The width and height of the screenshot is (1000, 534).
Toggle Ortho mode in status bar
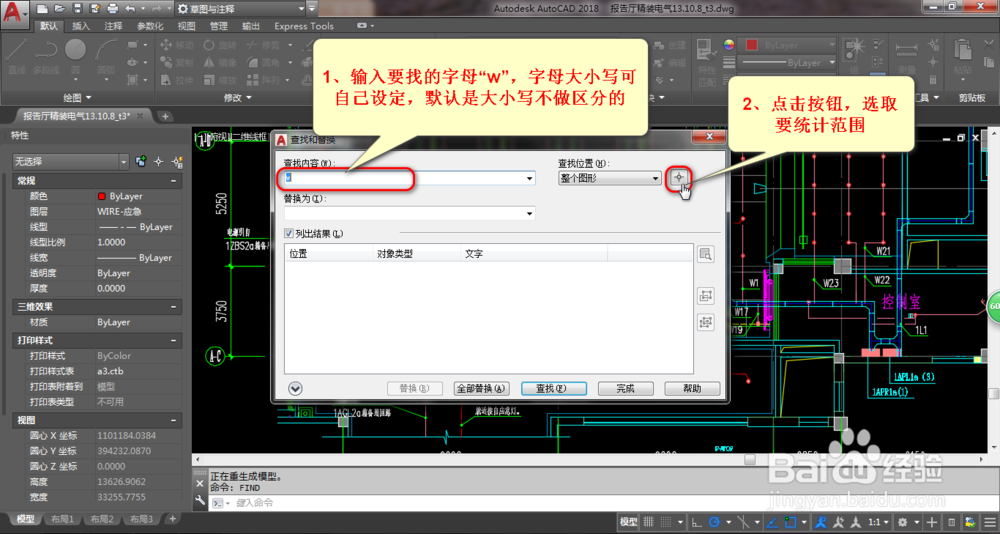[x=697, y=522]
